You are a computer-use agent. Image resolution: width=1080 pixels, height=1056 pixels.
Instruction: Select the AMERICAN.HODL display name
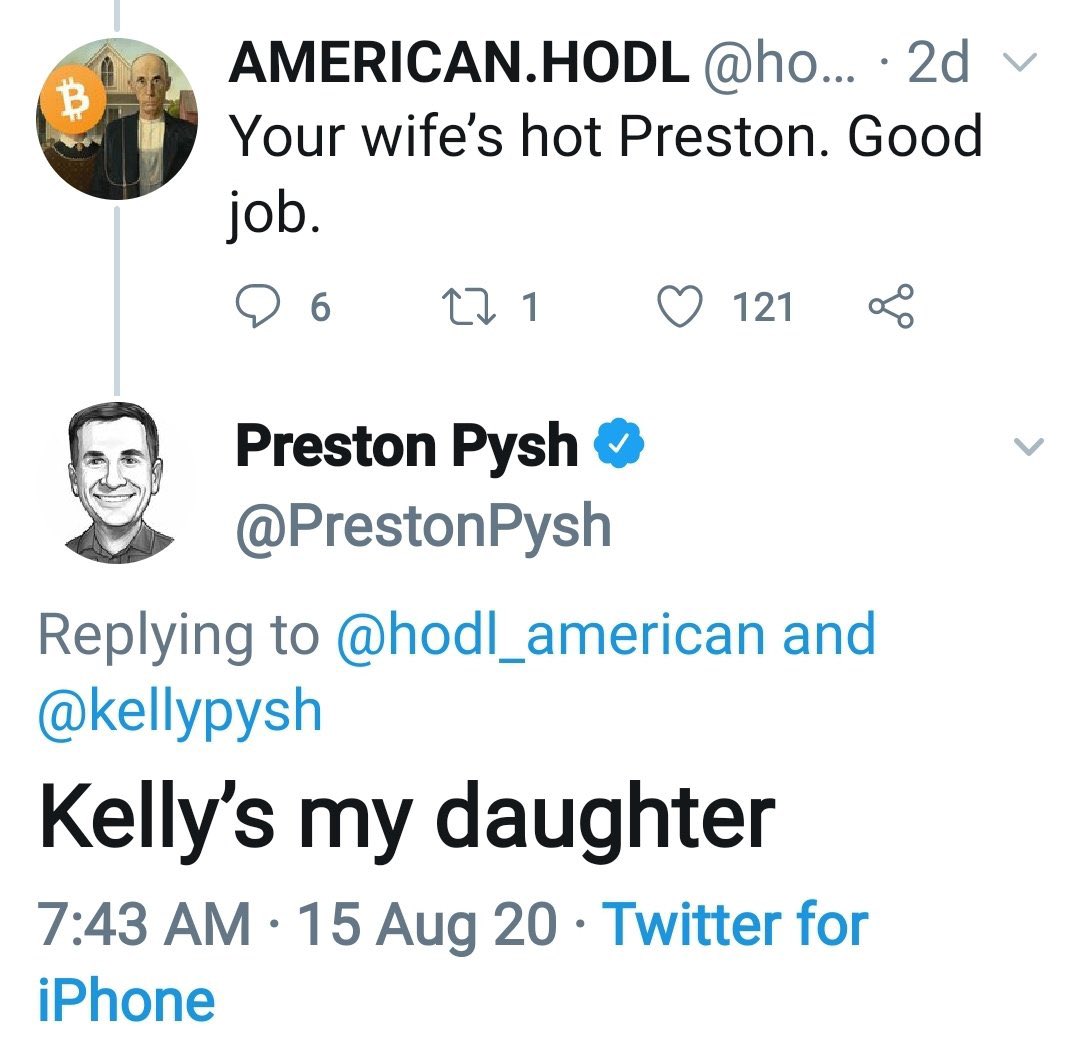pyautogui.click(x=458, y=64)
